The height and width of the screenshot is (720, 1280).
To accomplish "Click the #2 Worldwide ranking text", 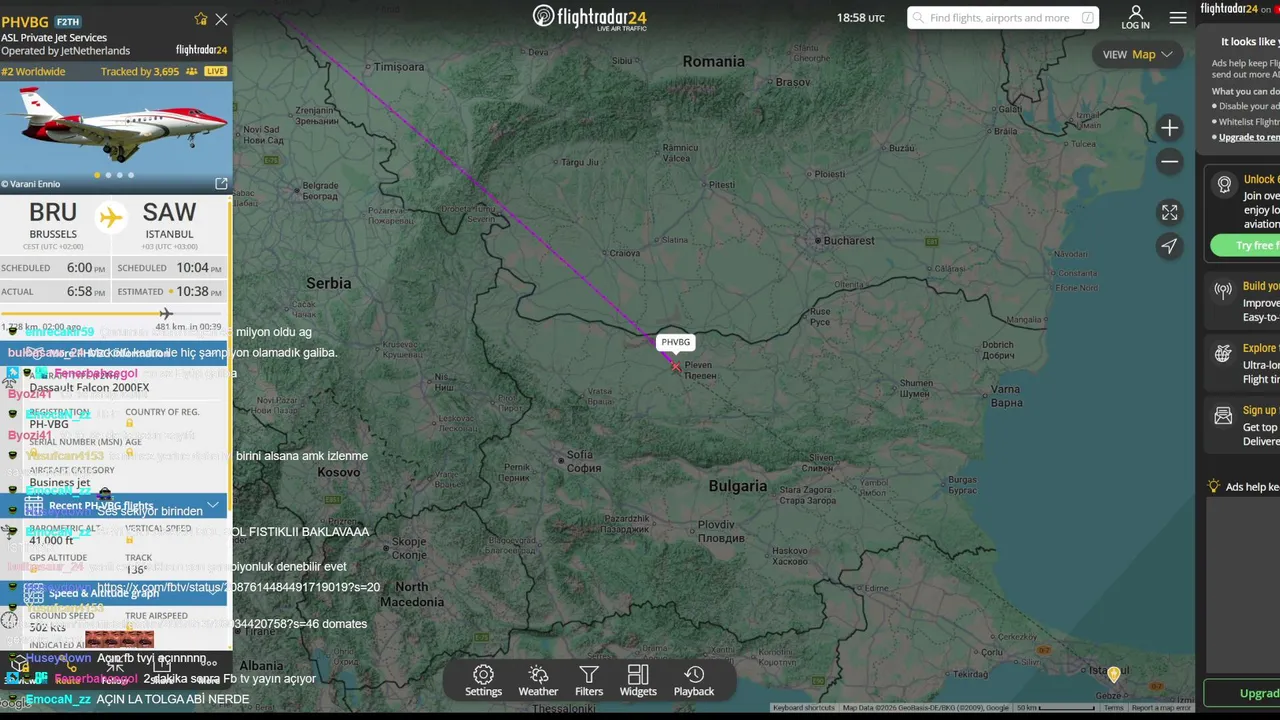I will pos(33,72).
